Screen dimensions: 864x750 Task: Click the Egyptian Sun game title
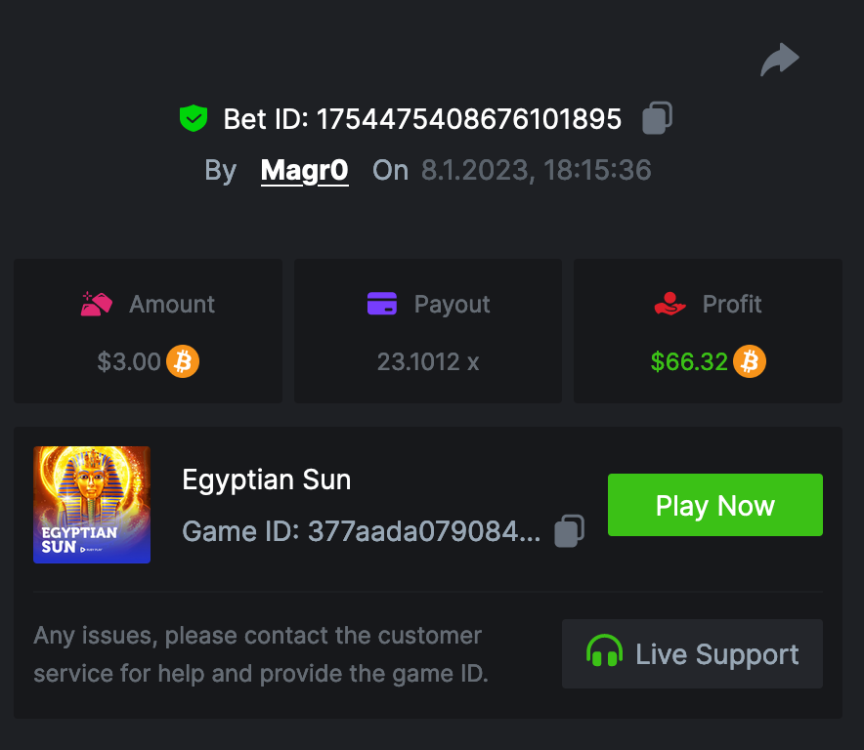(x=266, y=480)
